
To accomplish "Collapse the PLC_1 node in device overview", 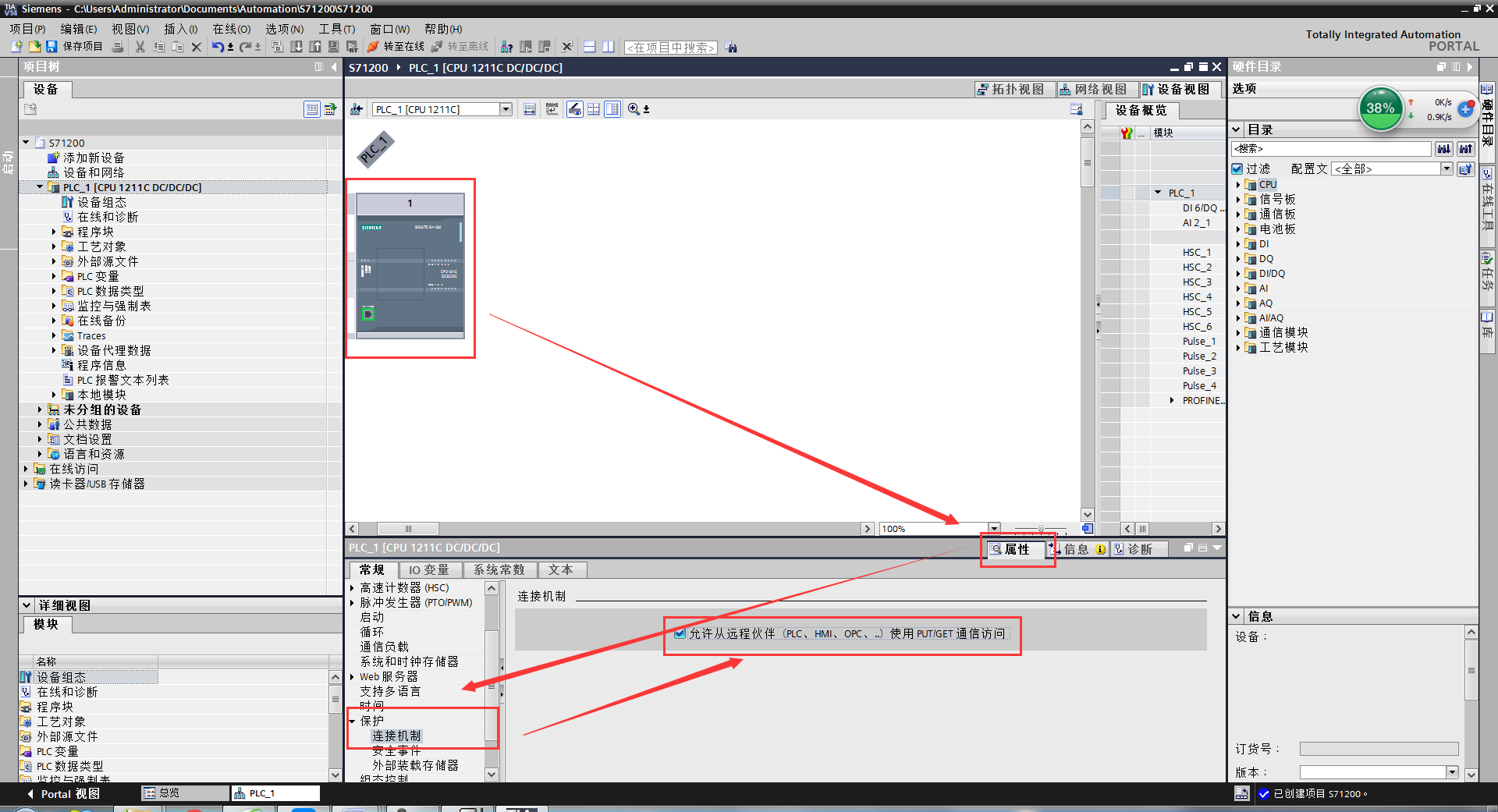I will click(x=1158, y=193).
